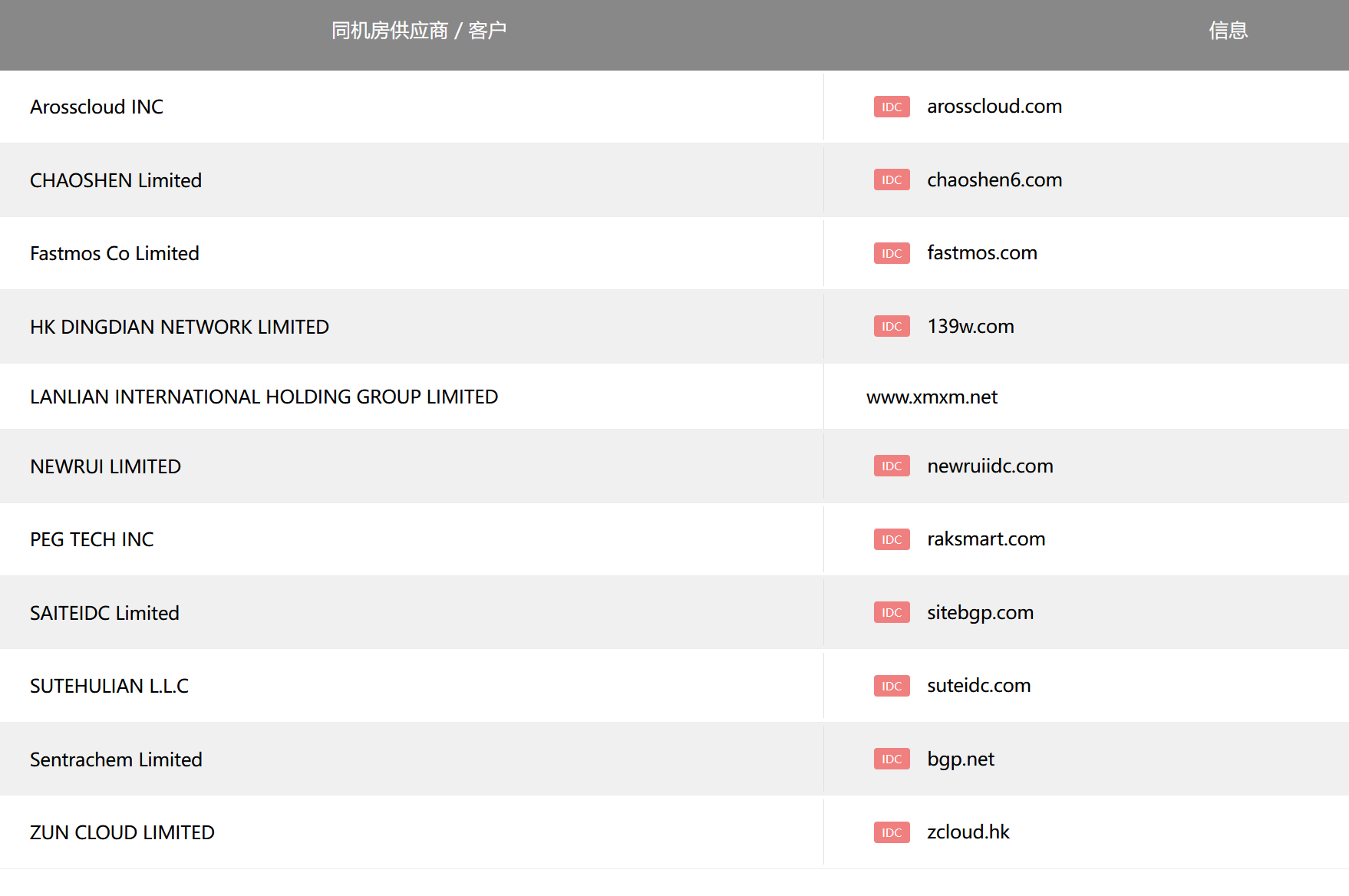
Task: Click IDC badge beside 139w.com
Action: (892, 326)
